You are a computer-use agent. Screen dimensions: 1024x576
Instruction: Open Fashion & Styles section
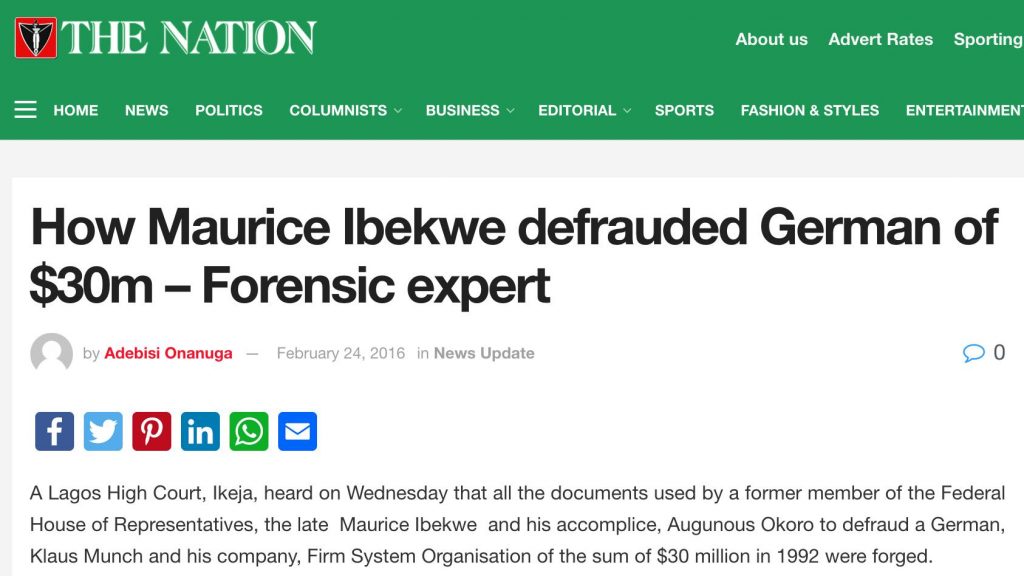(x=810, y=110)
